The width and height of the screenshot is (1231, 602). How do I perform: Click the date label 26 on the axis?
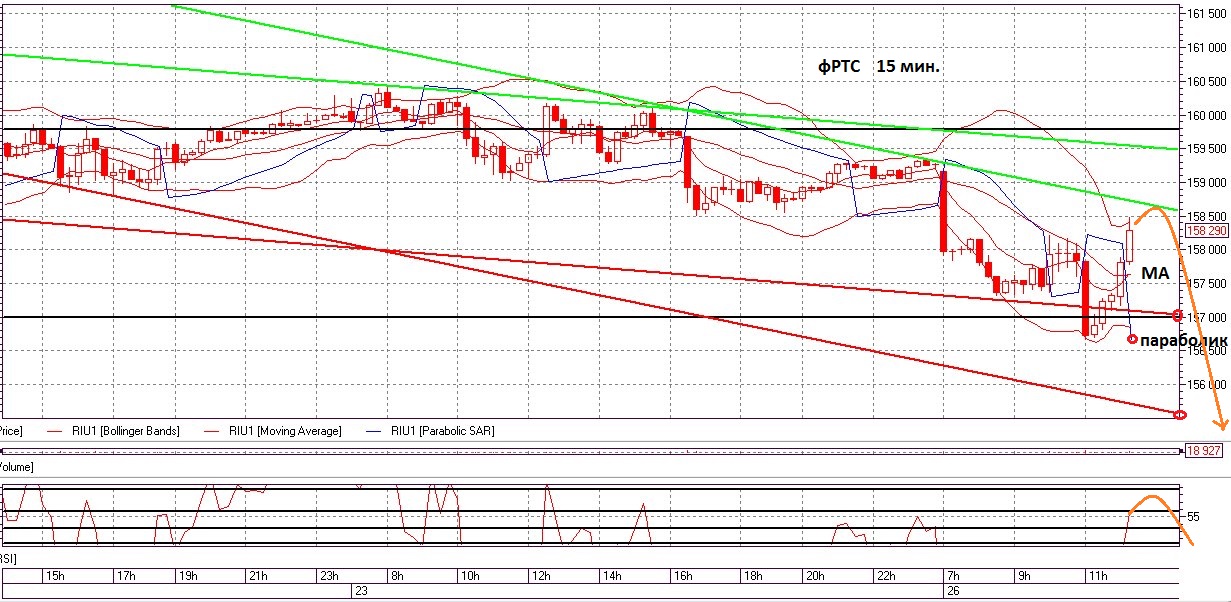(x=954, y=591)
